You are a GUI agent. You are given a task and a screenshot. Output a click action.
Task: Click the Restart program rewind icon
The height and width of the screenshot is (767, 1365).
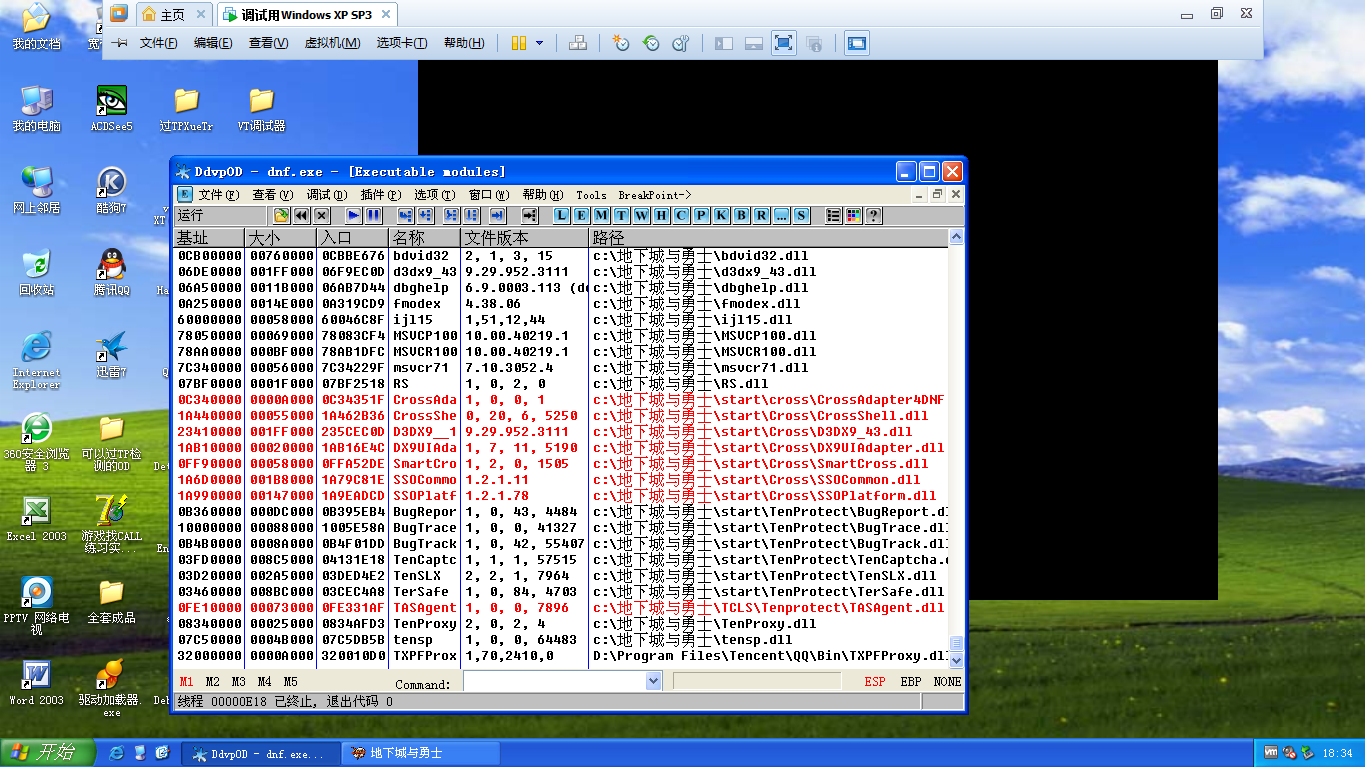pyautogui.click(x=301, y=215)
